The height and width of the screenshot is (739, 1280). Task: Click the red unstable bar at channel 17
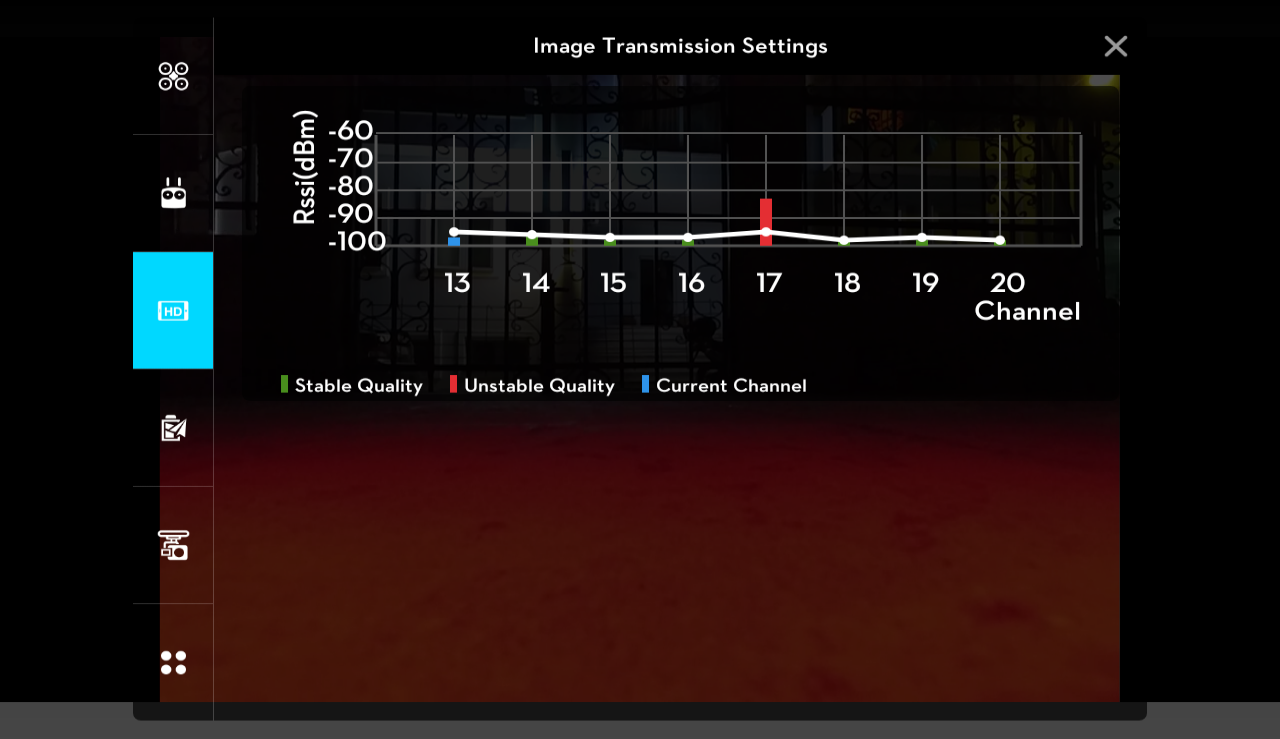[766, 222]
